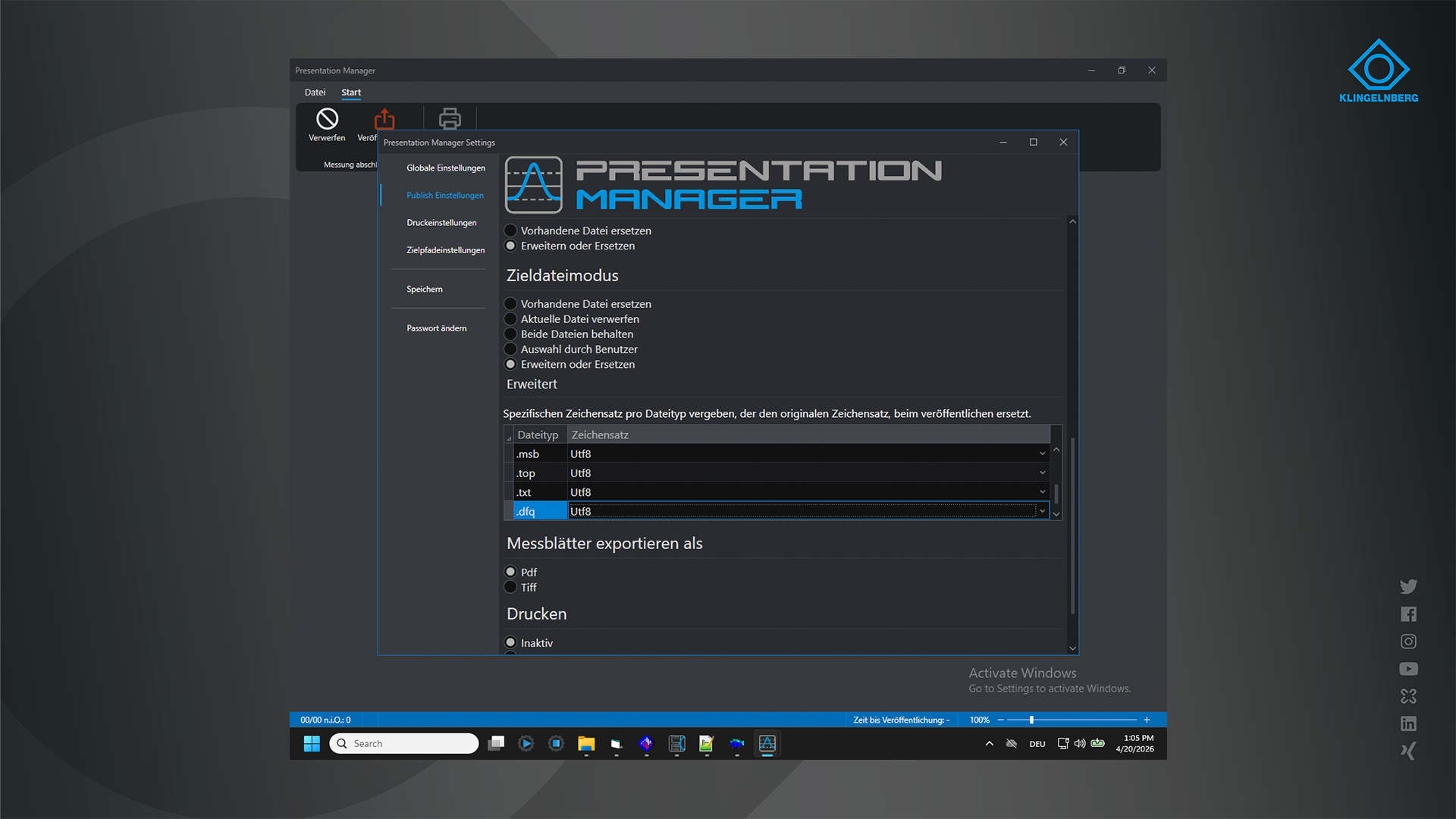Open Zielpfadeinstellungen settings page
This screenshot has height=819, width=1456.
(446, 249)
